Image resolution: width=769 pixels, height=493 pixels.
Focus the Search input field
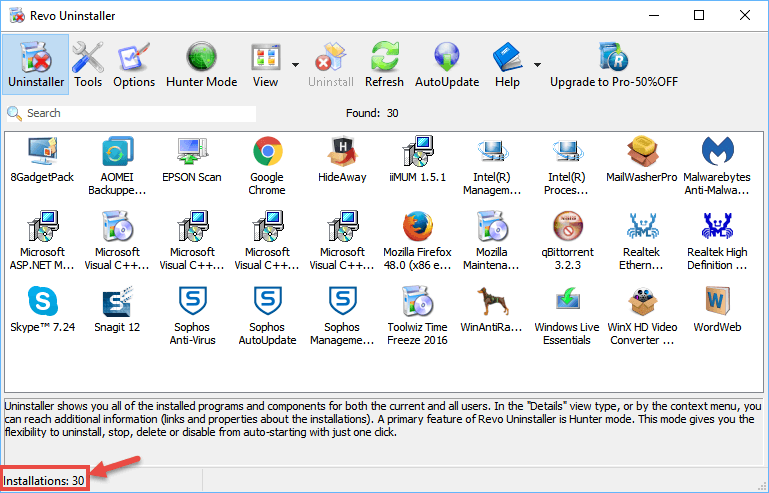point(131,113)
